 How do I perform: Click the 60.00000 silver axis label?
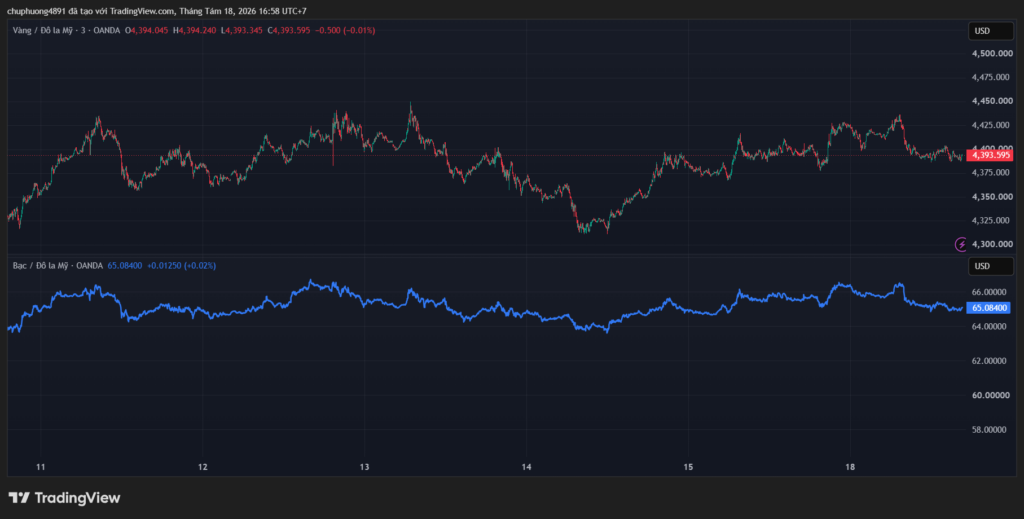(x=992, y=396)
